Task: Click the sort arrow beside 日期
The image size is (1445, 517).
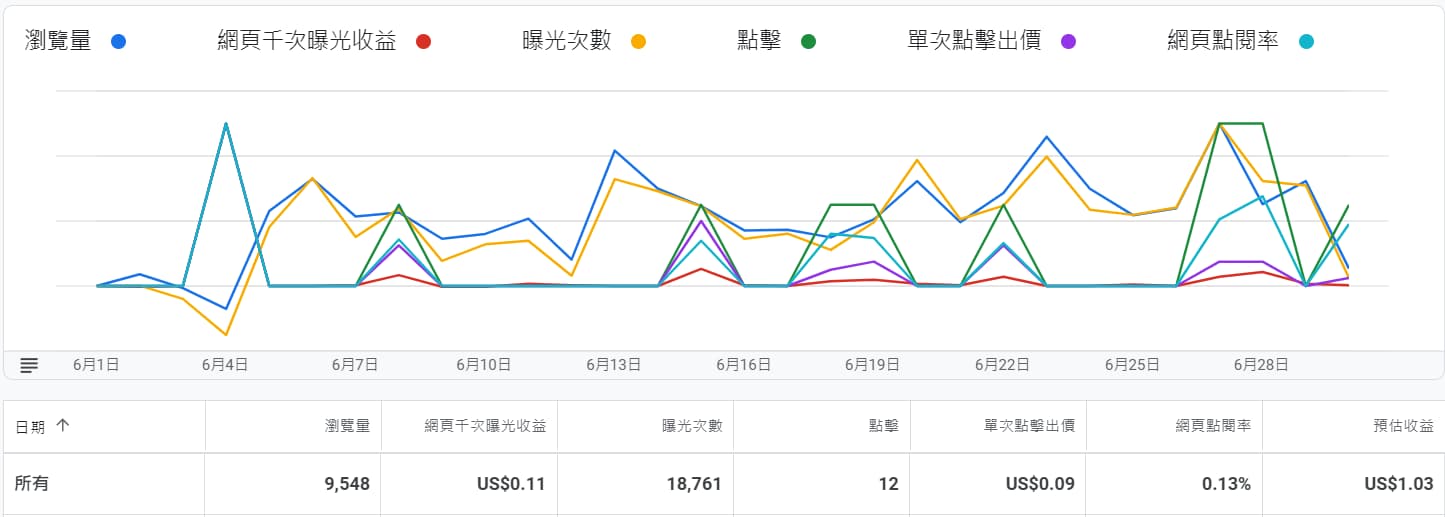Action: pyautogui.click(x=63, y=425)
